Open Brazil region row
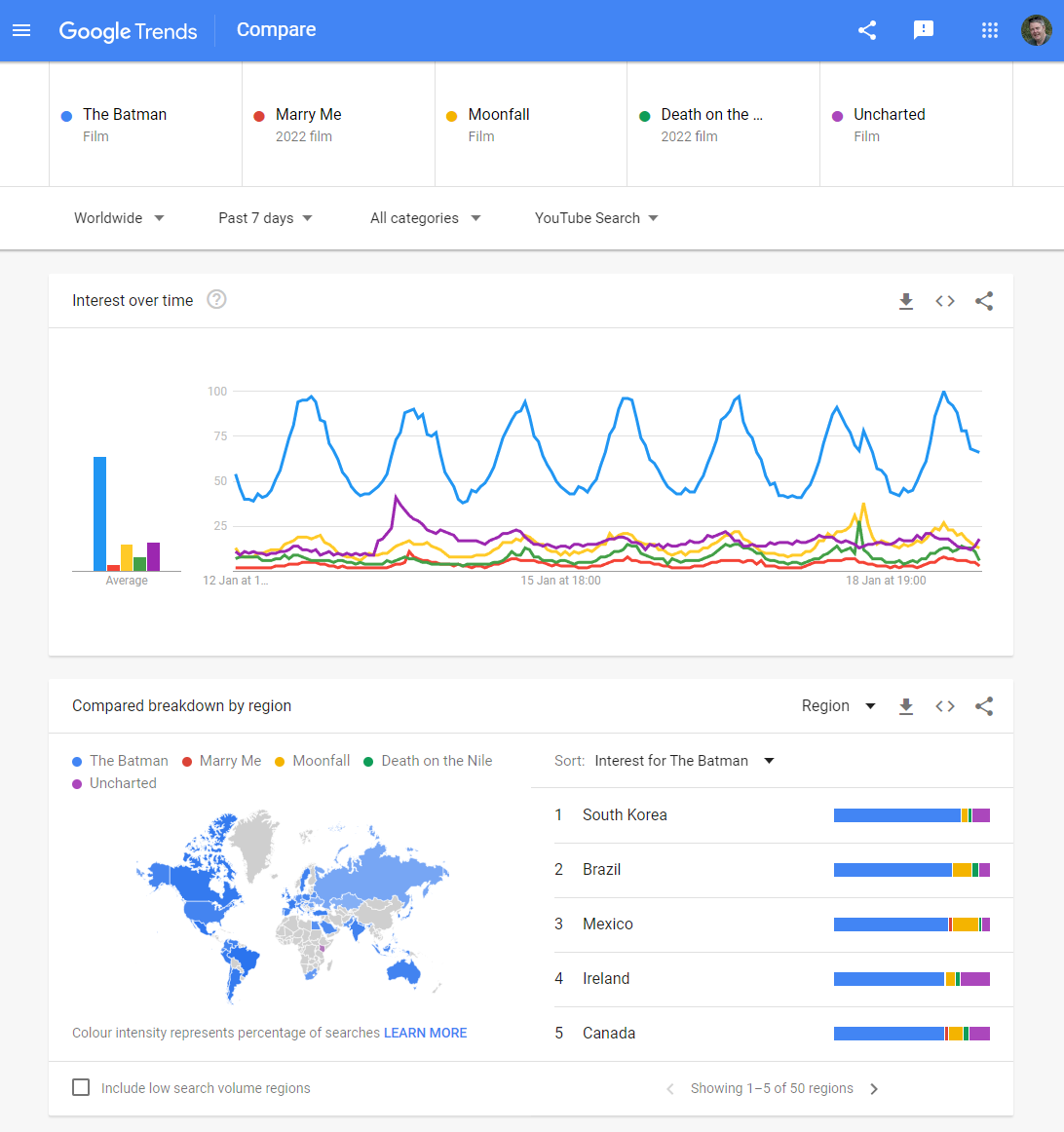This screenshot has height=1132, width=1064. point(783,870)
